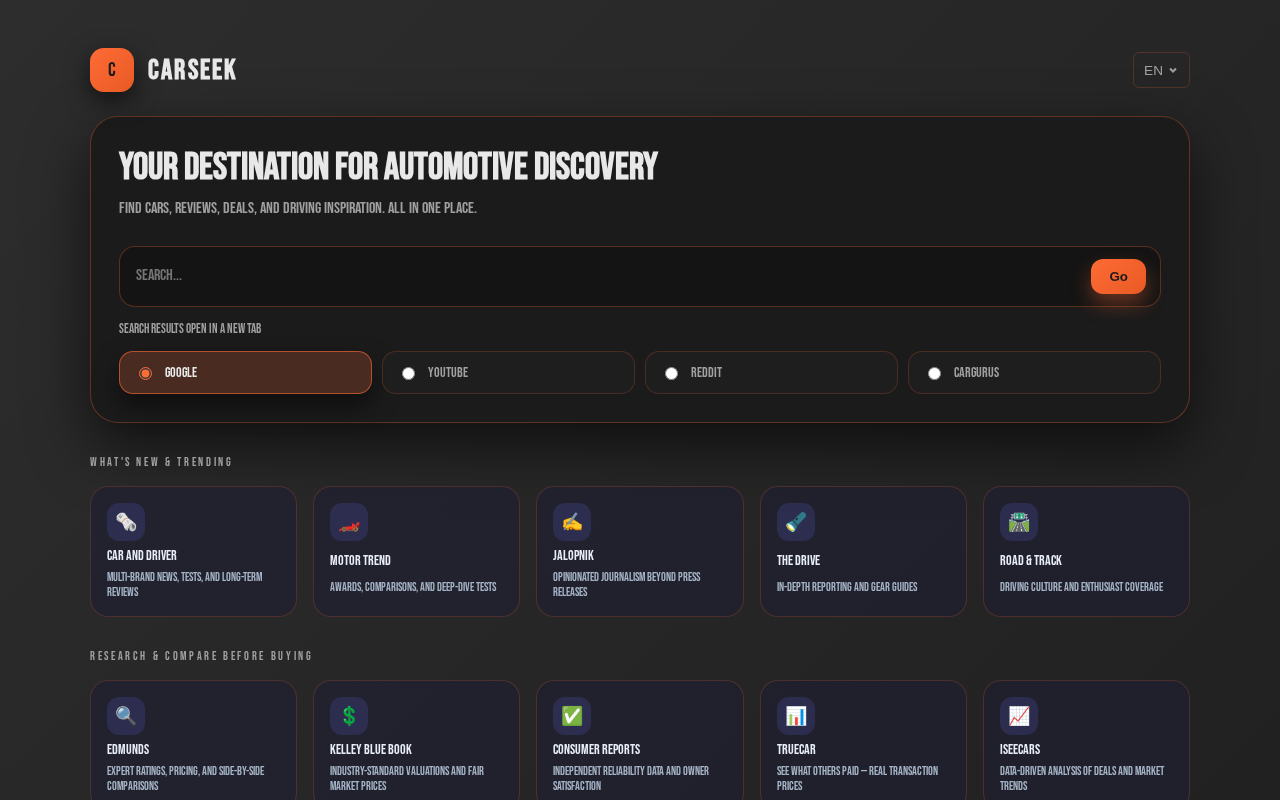Click the orange CarSeek logo icon

[x=112, y=70]
